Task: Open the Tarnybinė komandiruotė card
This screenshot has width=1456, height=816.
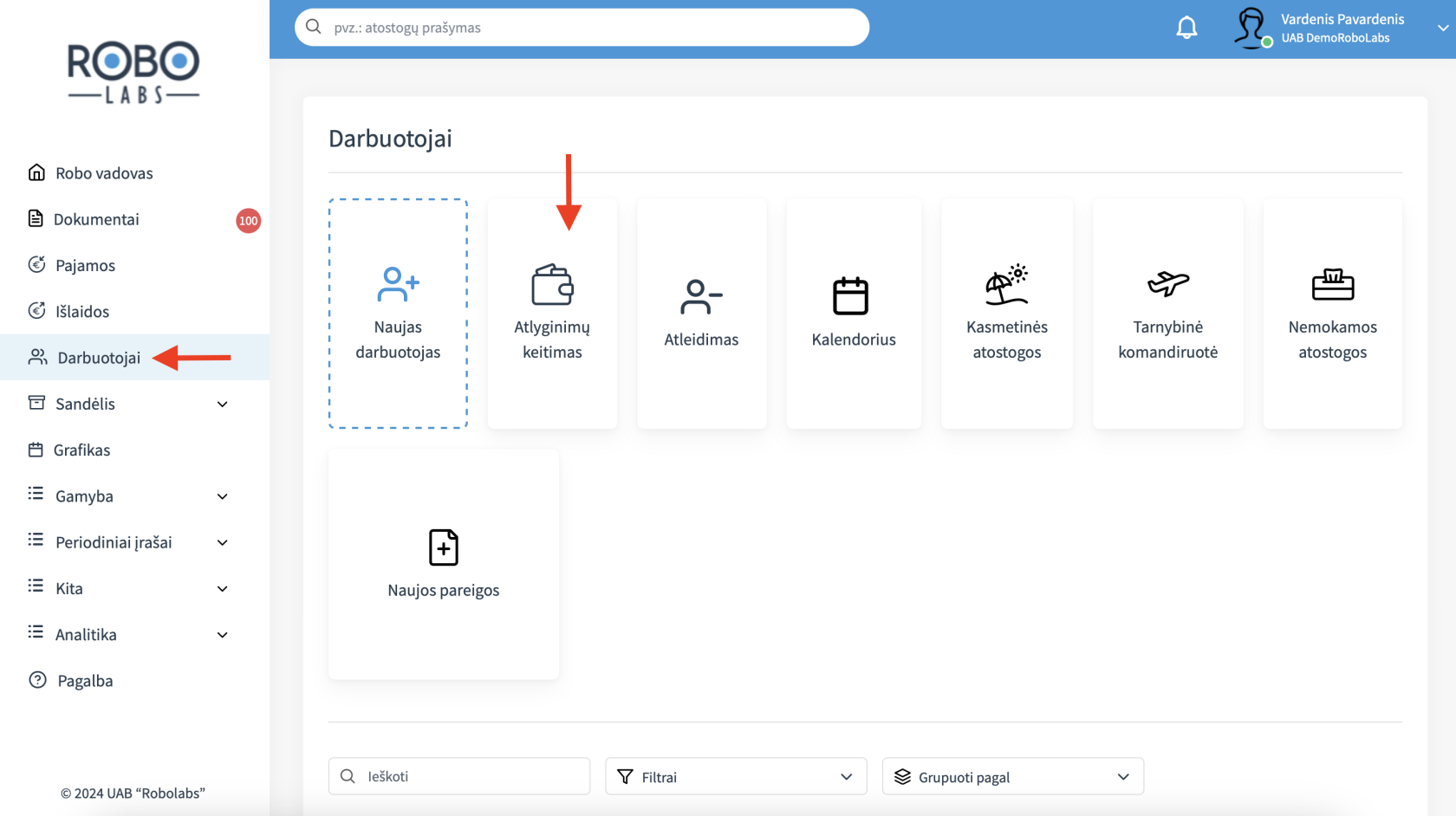Action: point(1168,314)
